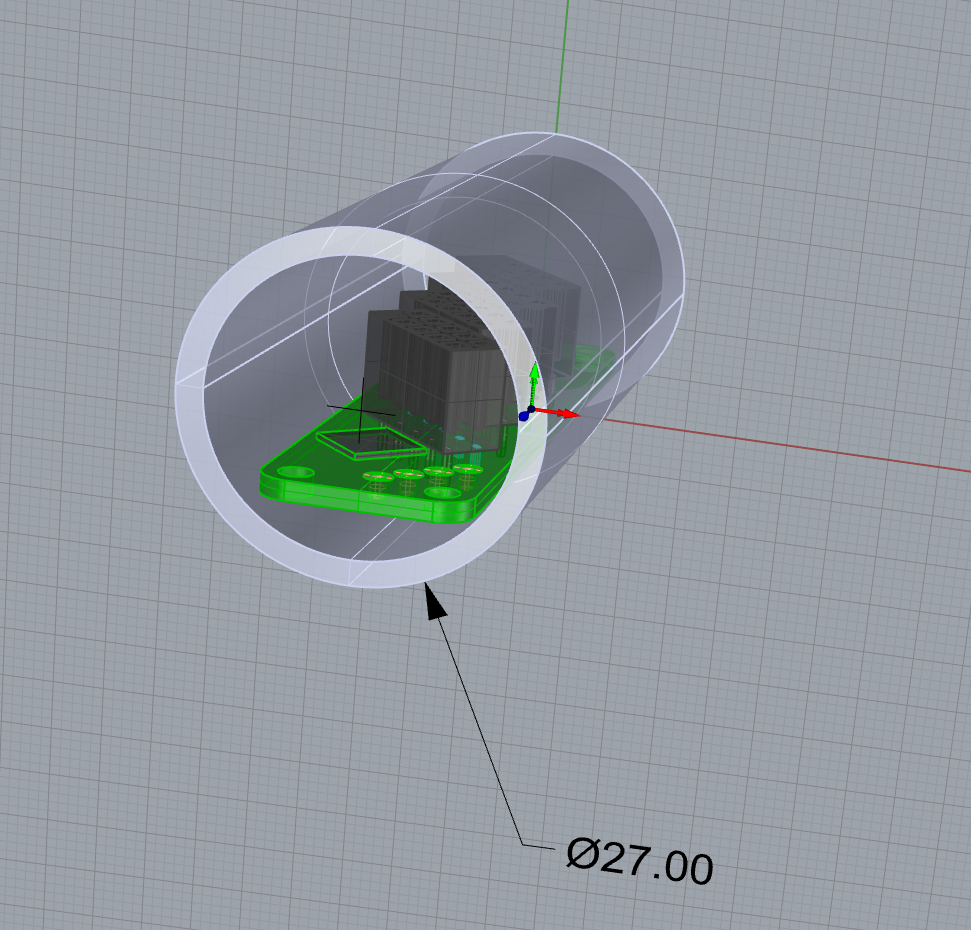971x930 pixels.
Task: Click the left corner mounting hole on PCB
Action: pyautogui.click(x=296, y=473)
